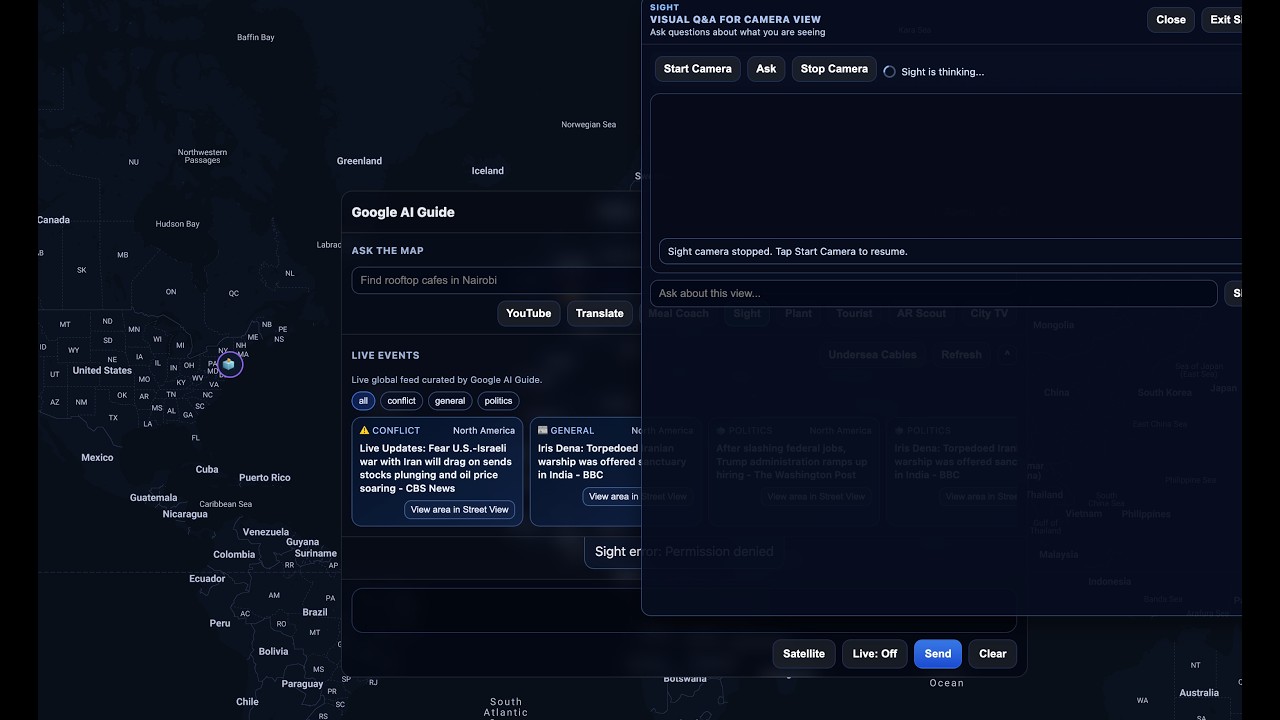Filter live events by general
The height and width of the screenshot is (720, 1280).
click(x=450, y=401)
